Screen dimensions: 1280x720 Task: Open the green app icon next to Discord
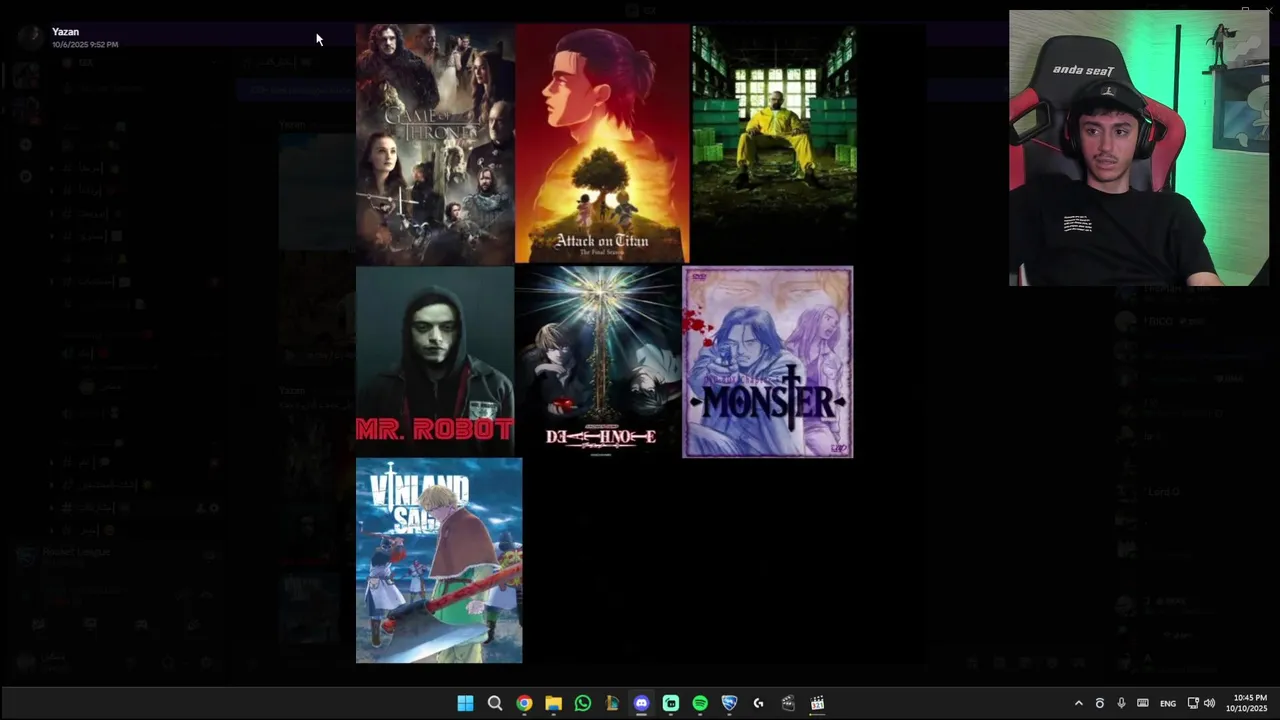(671, 703)
